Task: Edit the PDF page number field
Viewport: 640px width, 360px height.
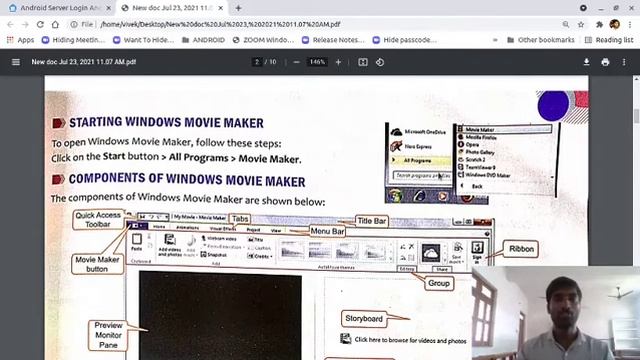Action: click(x=256, y=62)
